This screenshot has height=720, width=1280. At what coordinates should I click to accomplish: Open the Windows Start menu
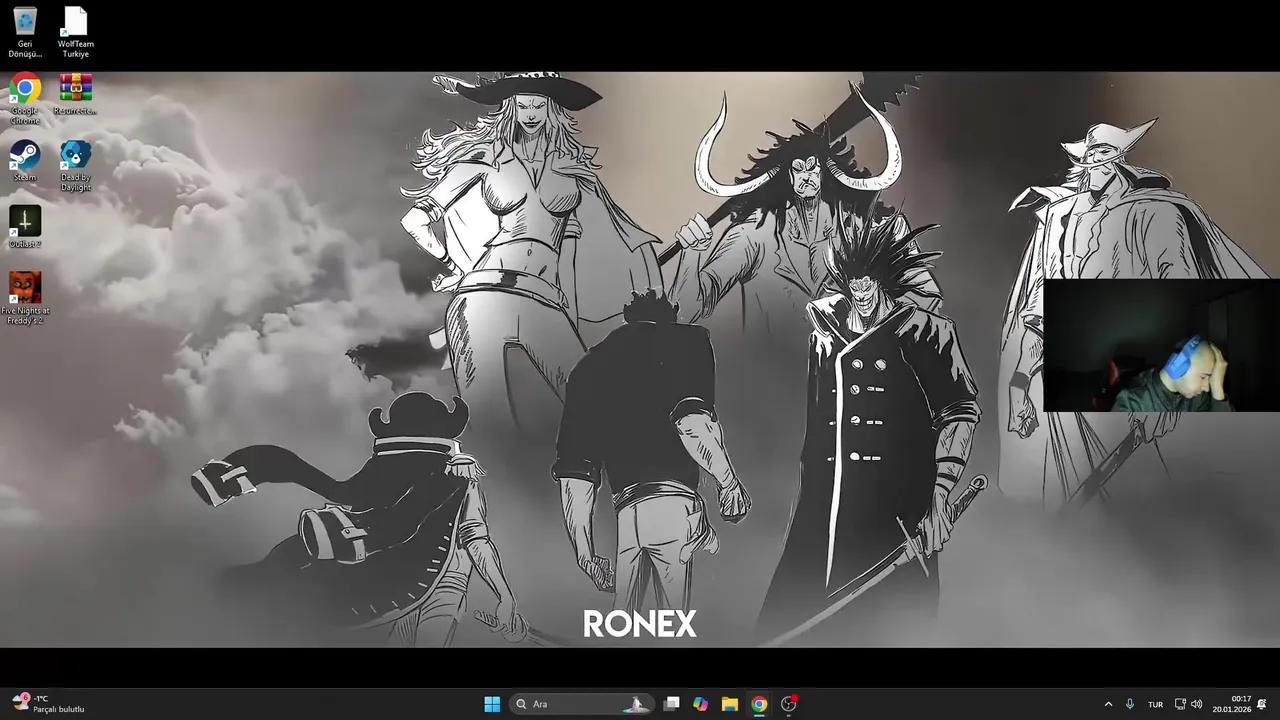[x=492, y=704]
